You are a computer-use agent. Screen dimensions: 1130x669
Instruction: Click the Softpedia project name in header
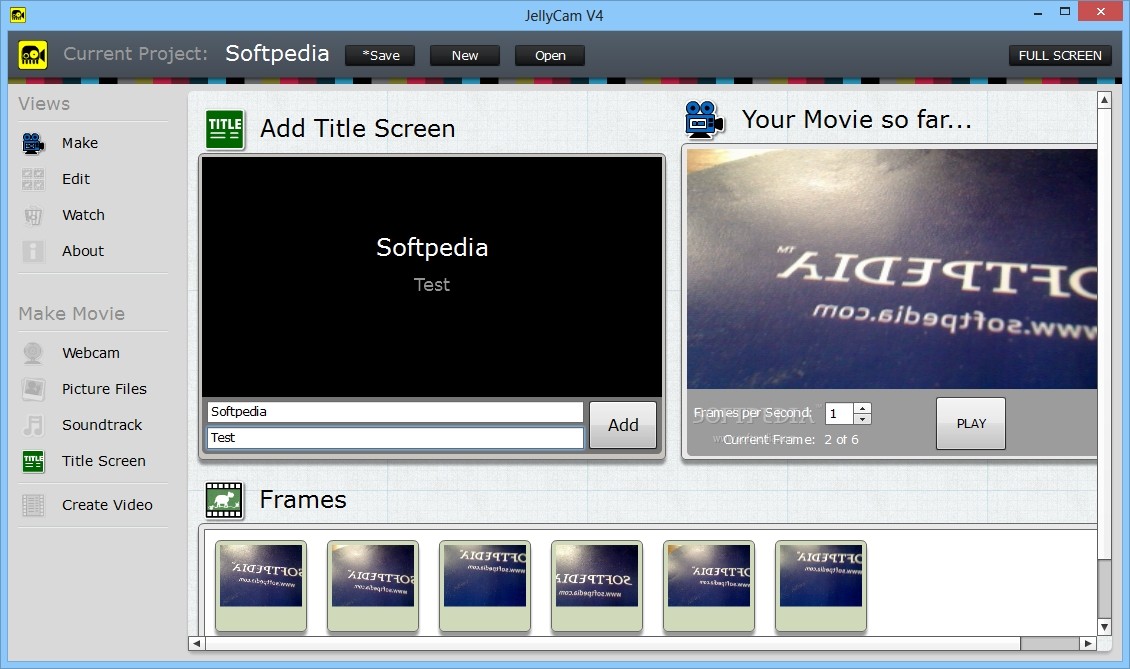(277, 54)
